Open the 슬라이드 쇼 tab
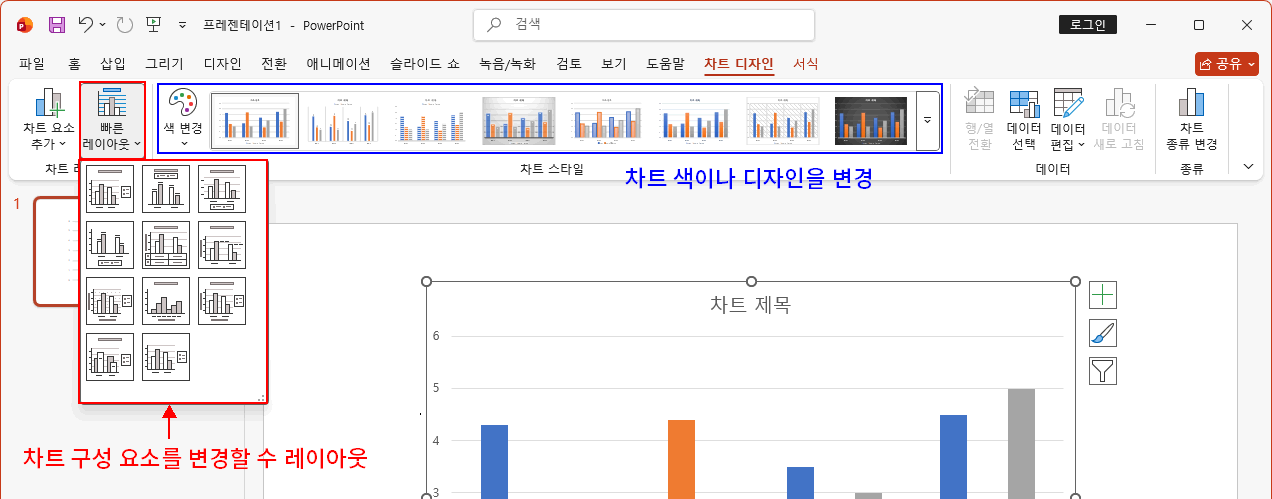This screenshot has height=499, width=1272. (x=425, y=64)
